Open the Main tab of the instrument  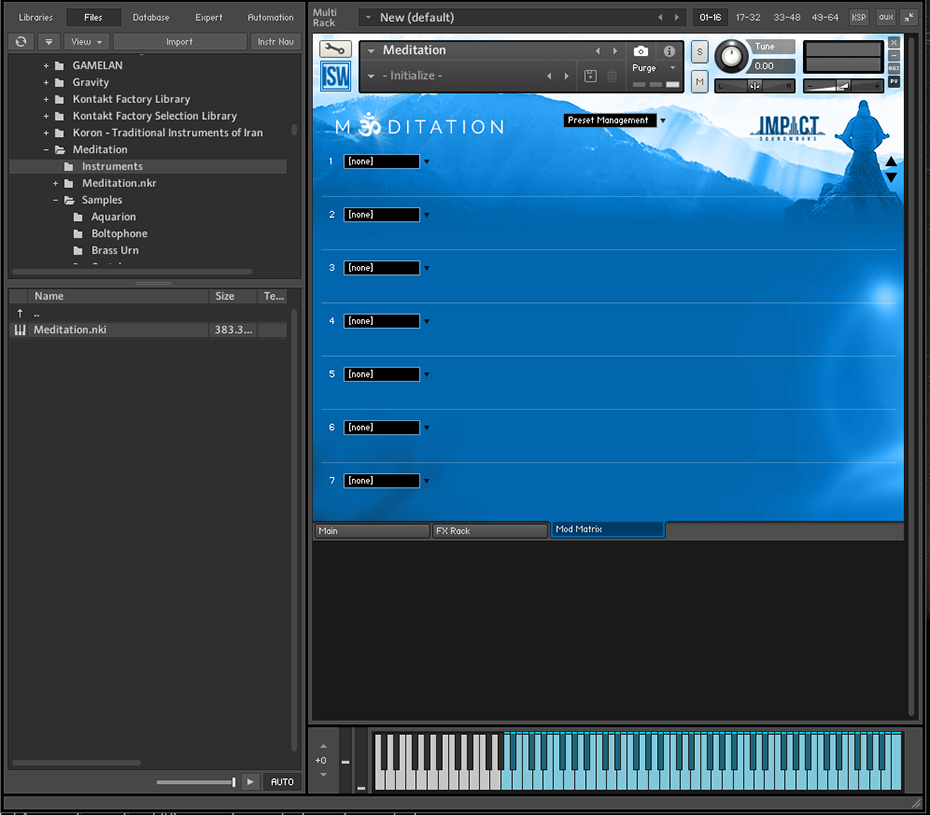click(x=371, y=531)
